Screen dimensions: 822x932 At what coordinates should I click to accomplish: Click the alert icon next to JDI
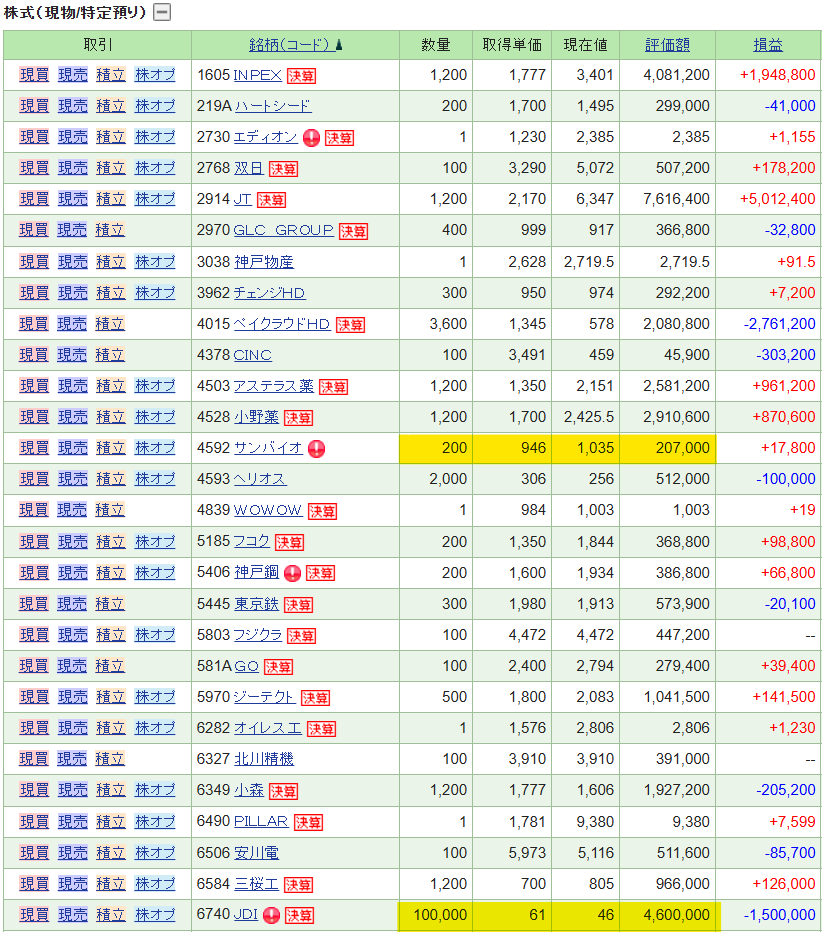tap(272, 915)
